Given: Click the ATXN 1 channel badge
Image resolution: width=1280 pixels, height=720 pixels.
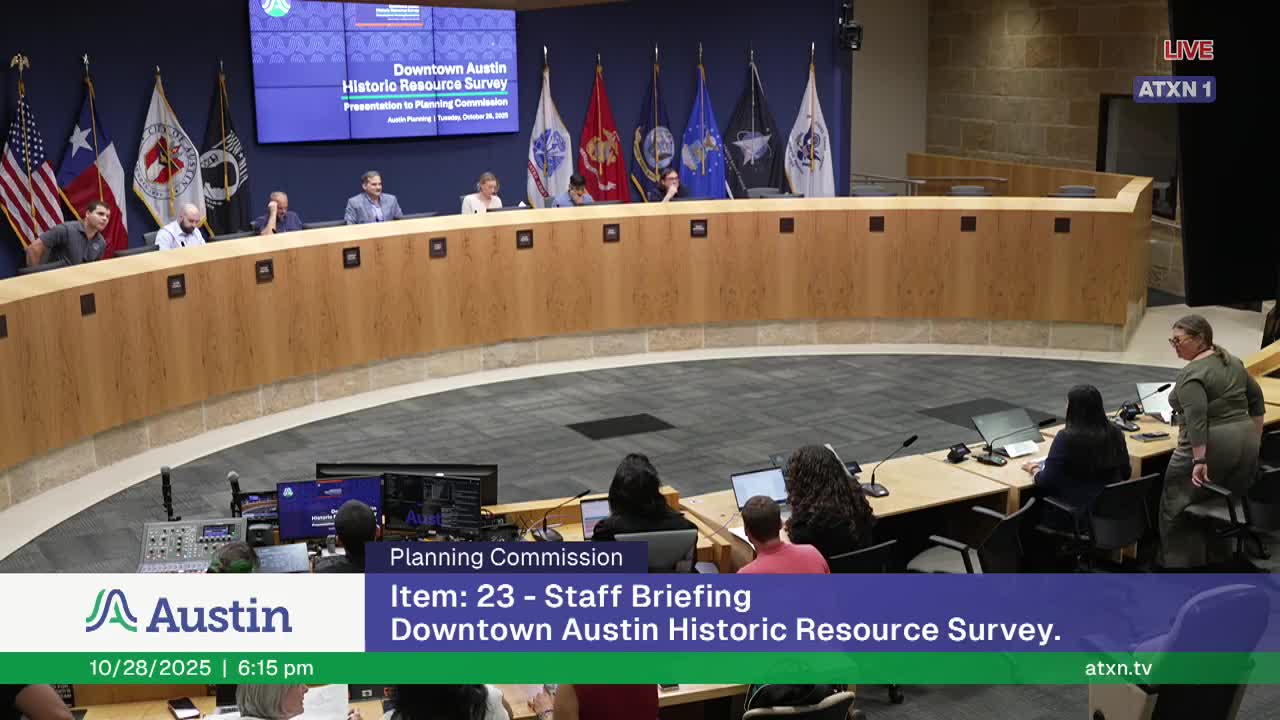Looking at the screenshot, I should (x=1174, y=88).
